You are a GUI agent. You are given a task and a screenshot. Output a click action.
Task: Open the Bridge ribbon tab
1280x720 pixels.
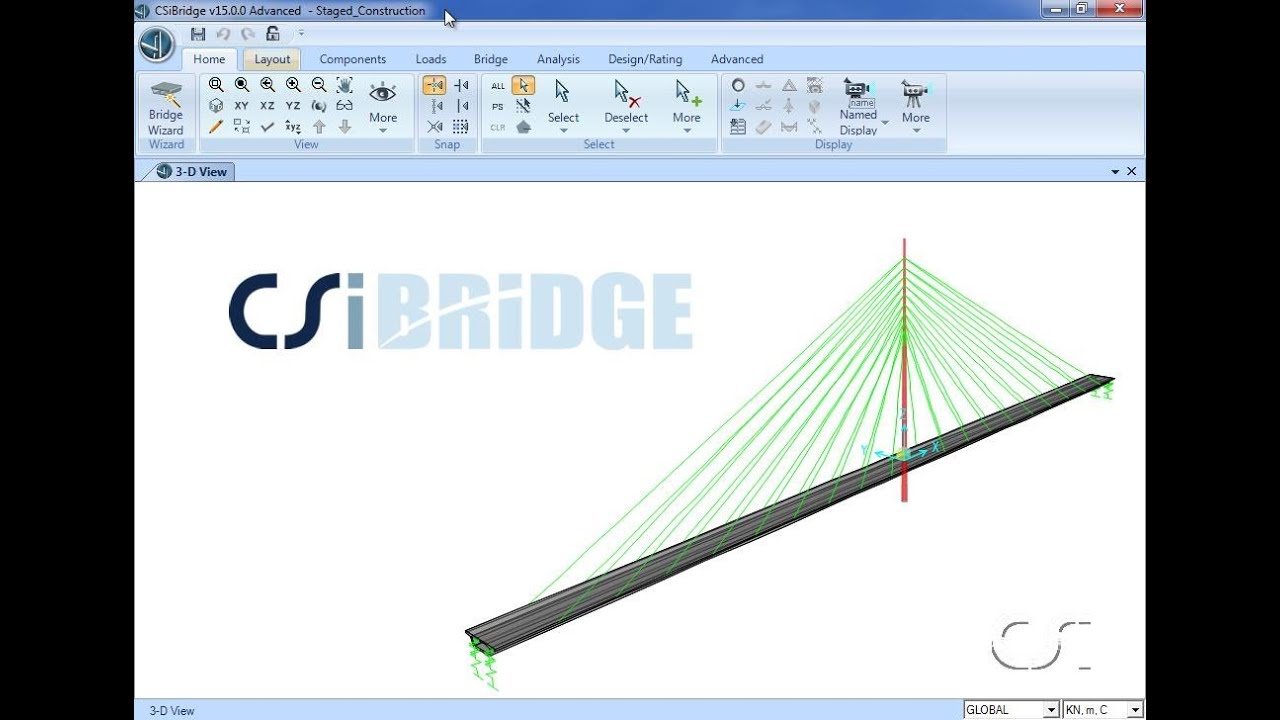pyautogui.click(x=491, y=59)
